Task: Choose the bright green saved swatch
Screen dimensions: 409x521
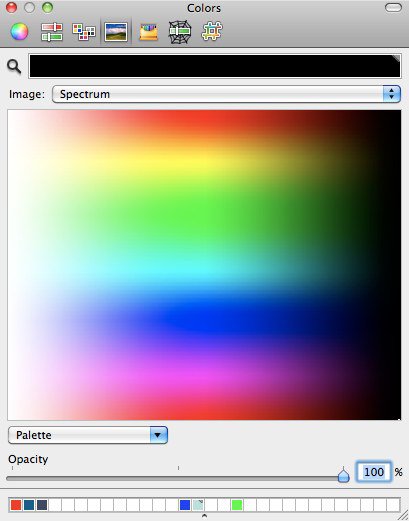Action: pyautogui.click(x=237, y=505)
